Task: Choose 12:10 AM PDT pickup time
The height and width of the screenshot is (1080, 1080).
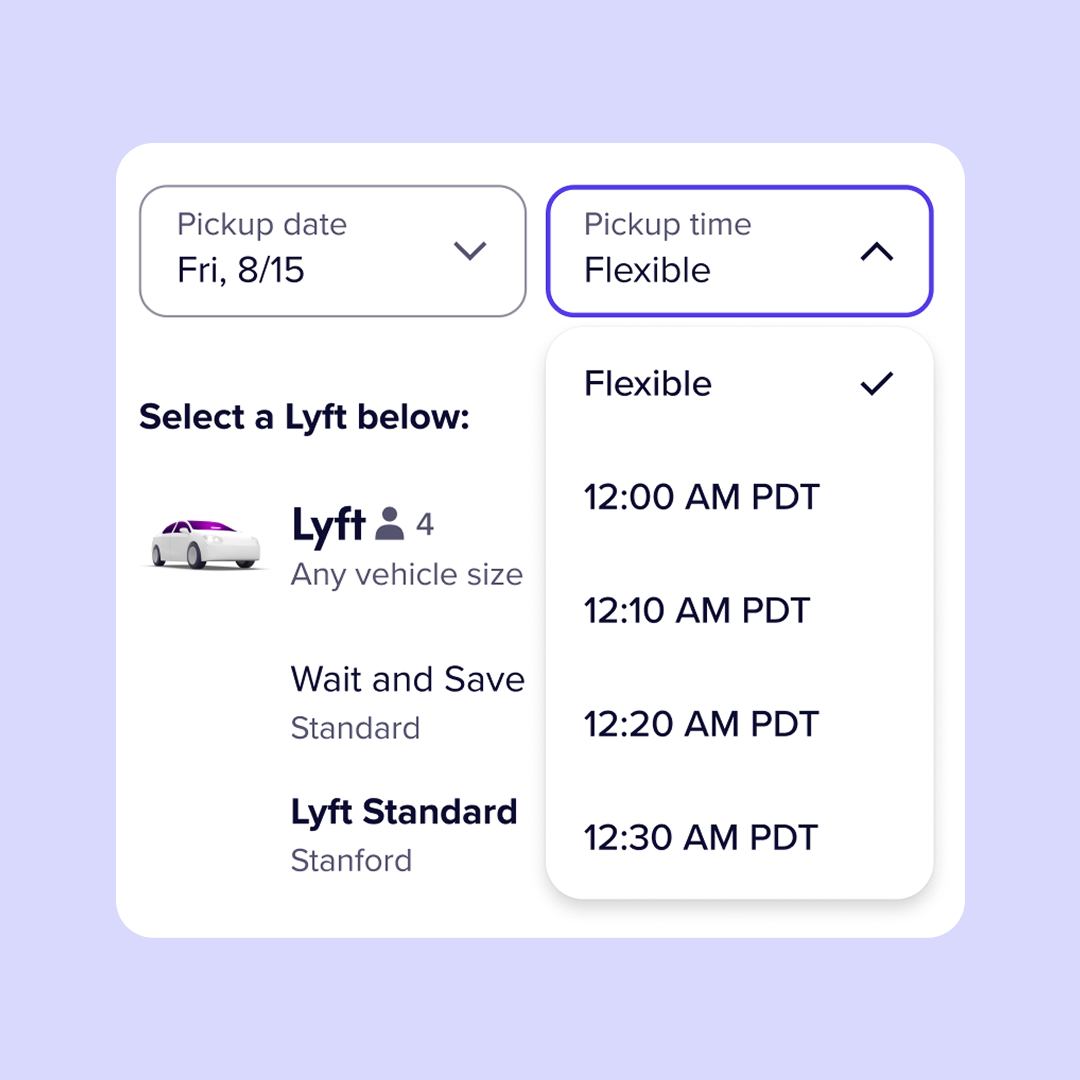Action: point(697,610)
